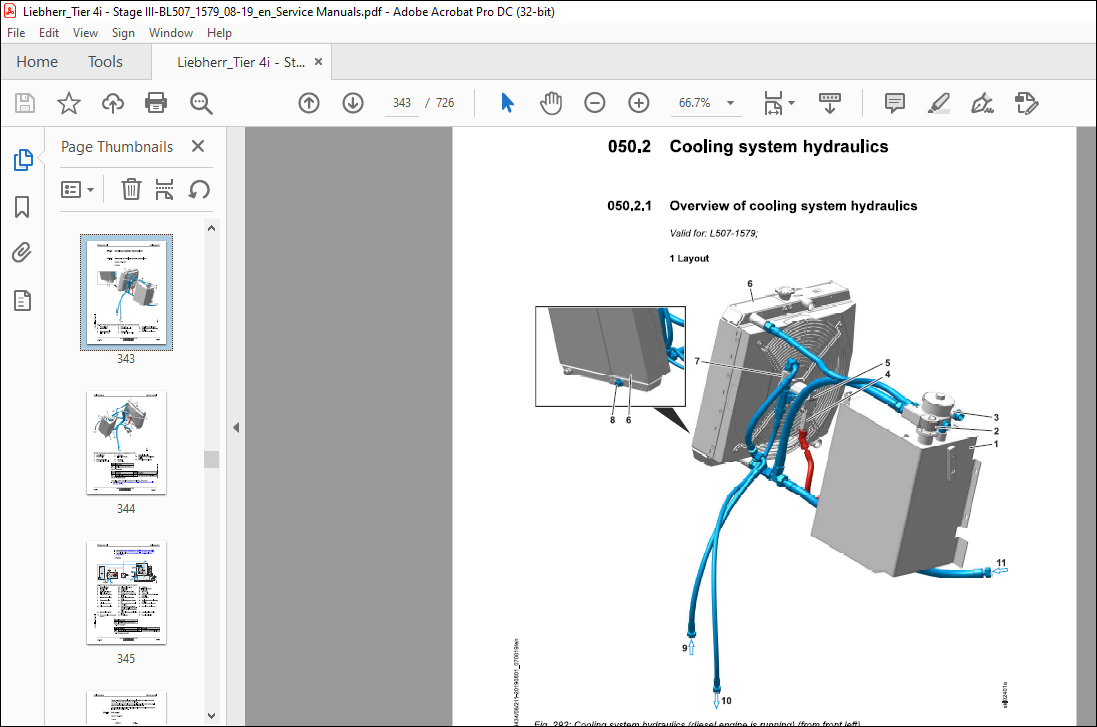Open the Sign document pen tool
This screenshot has width=1097, height=727.
982,103
